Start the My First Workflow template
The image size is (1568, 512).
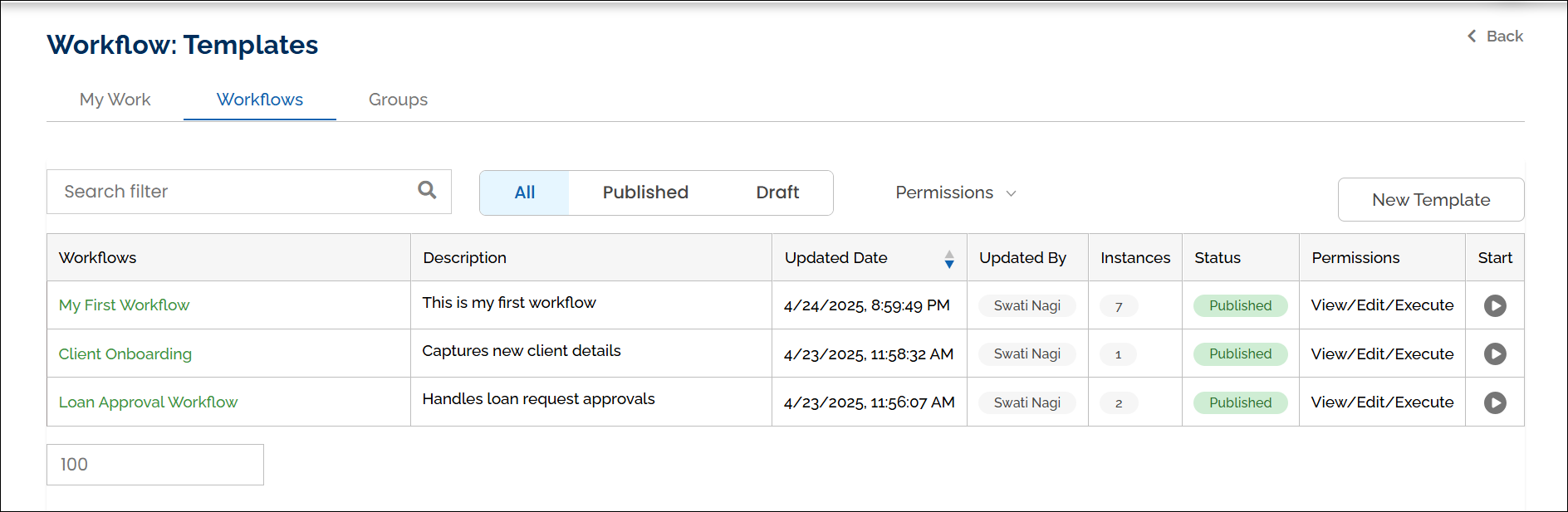tap(1495, 305)
